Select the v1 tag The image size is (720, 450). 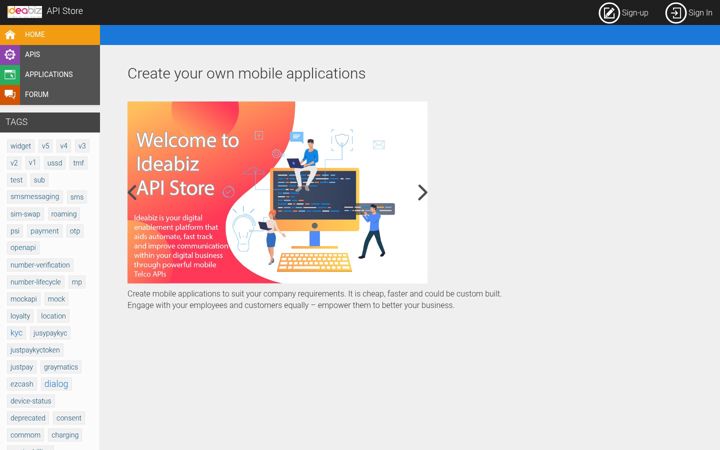(x=32, y=163)
